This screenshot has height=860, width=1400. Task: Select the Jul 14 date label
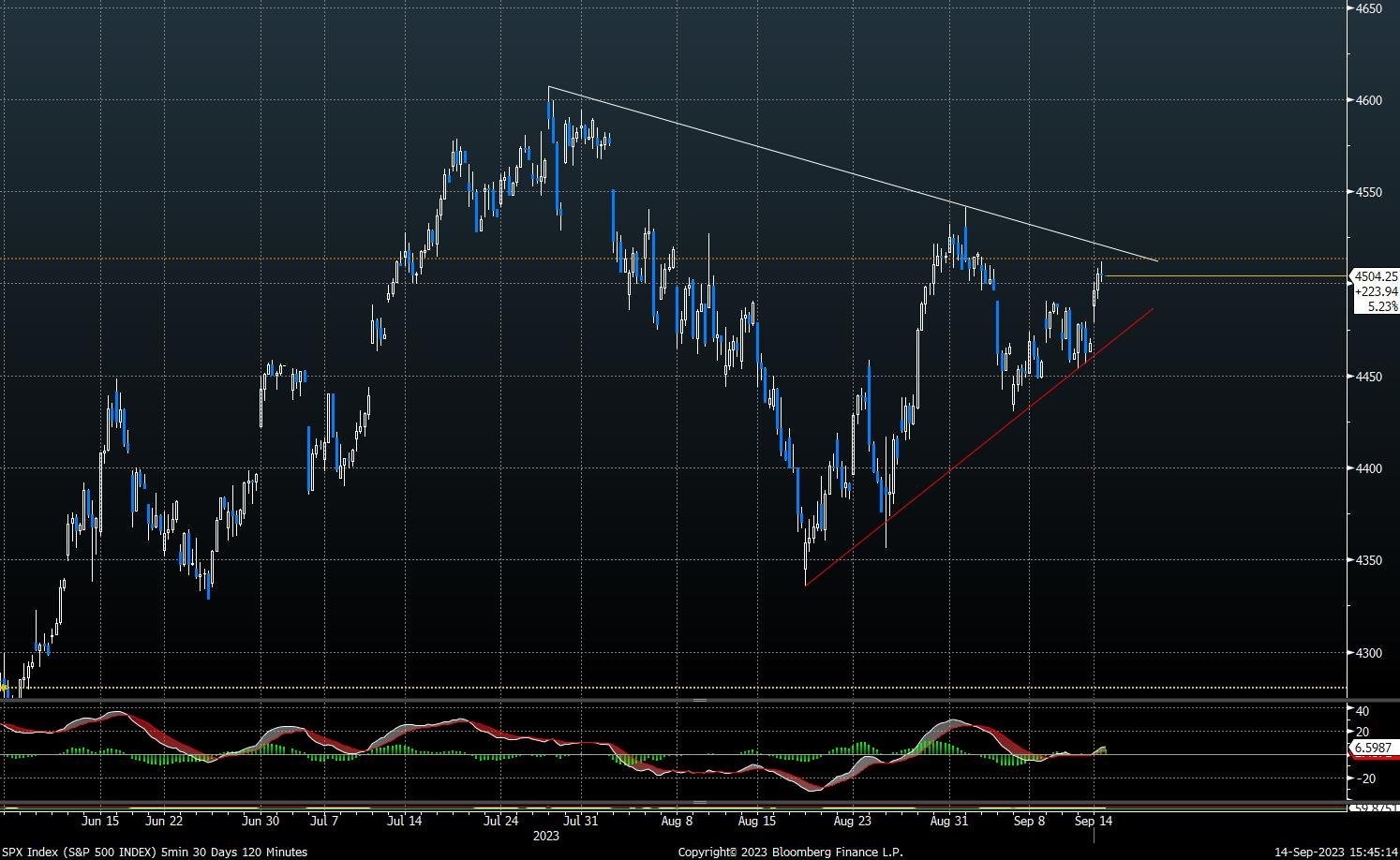tap(404, 821)
